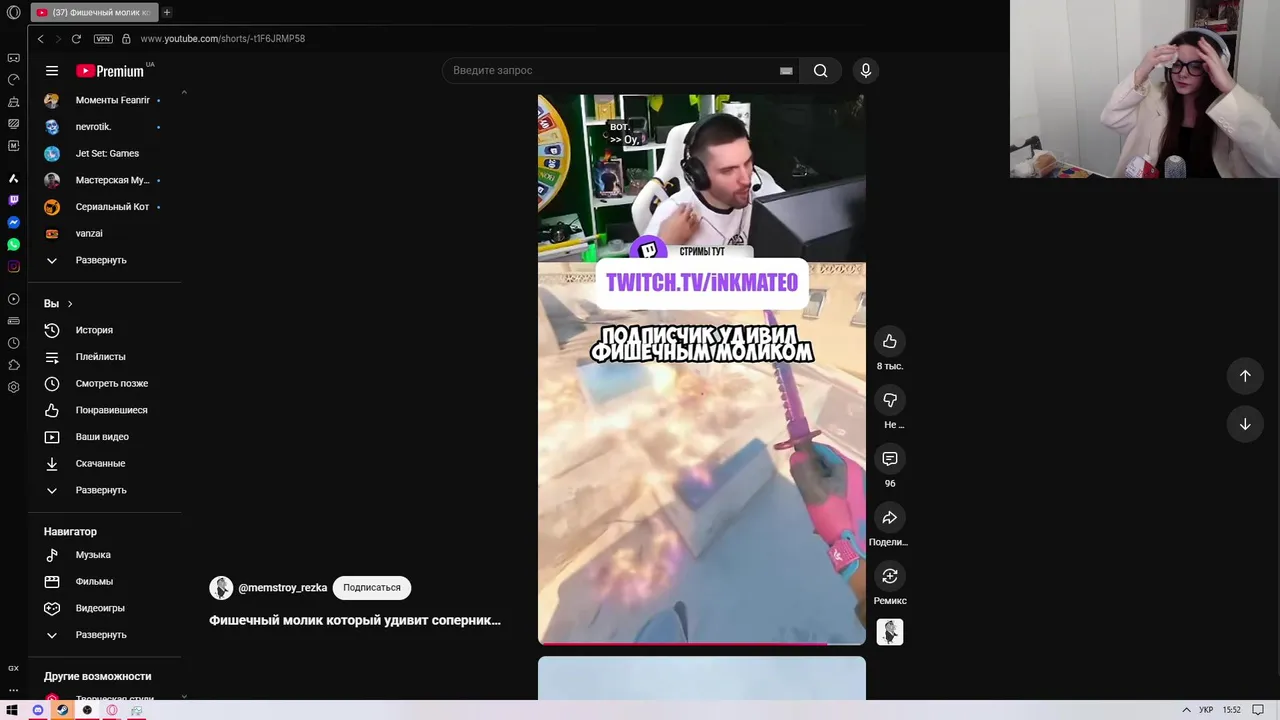Go to next short with down arrow
The image size is (1280, 720).
(x=1245, y=424)
